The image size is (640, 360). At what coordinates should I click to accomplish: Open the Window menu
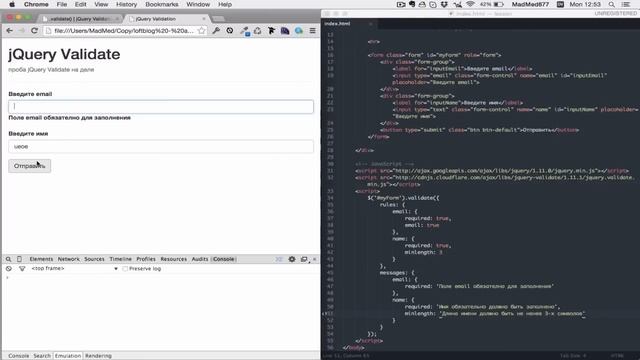click(198, 4)
